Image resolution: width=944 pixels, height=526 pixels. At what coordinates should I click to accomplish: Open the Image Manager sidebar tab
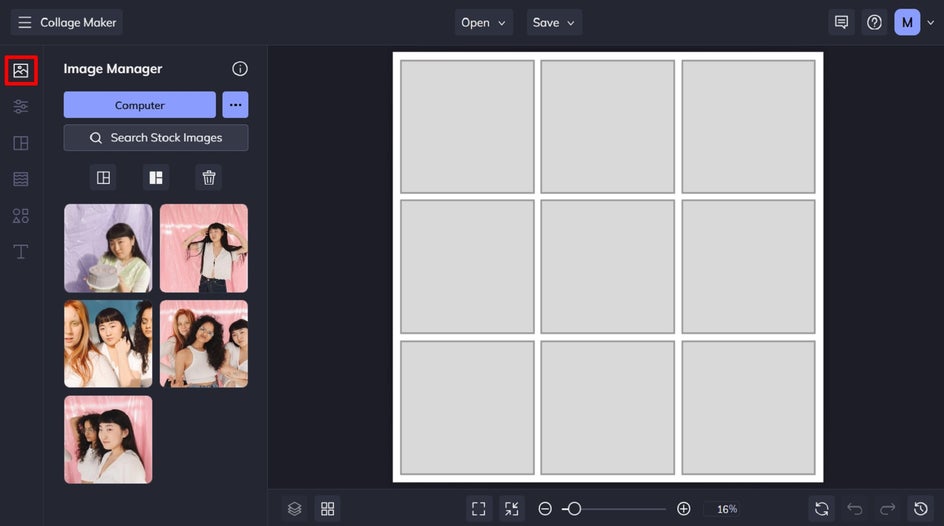coord(21,70)
